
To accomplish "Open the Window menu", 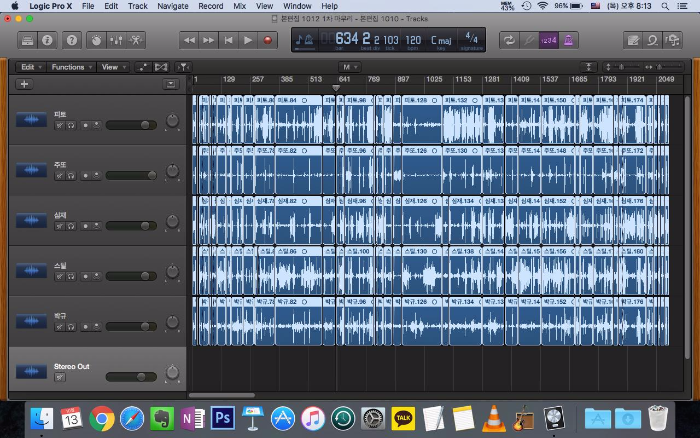I will point(297,6).
